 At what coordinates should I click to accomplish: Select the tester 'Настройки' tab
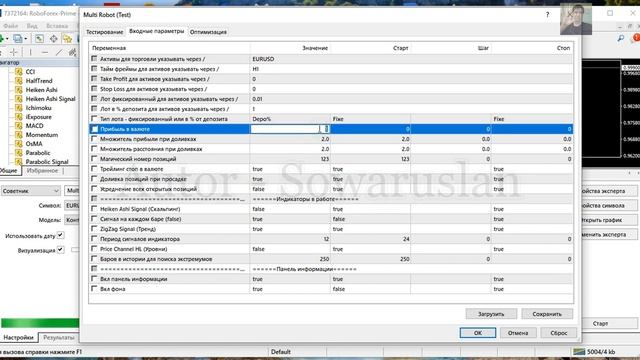[x=19, y=338]
